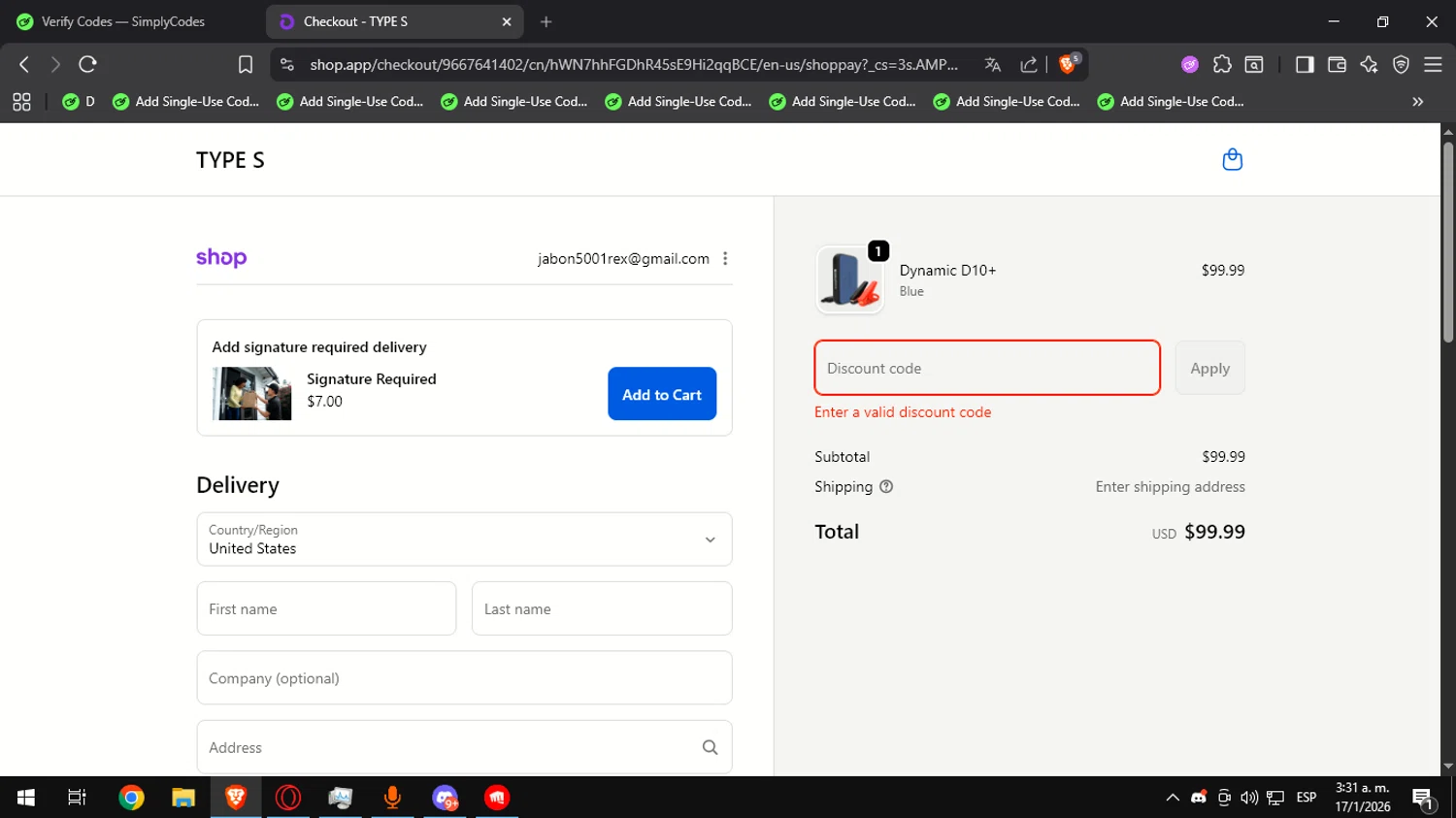Click jabon5001rex@gmail.com account email
The width and height of the screenshot is (1456, 818).
623,258
